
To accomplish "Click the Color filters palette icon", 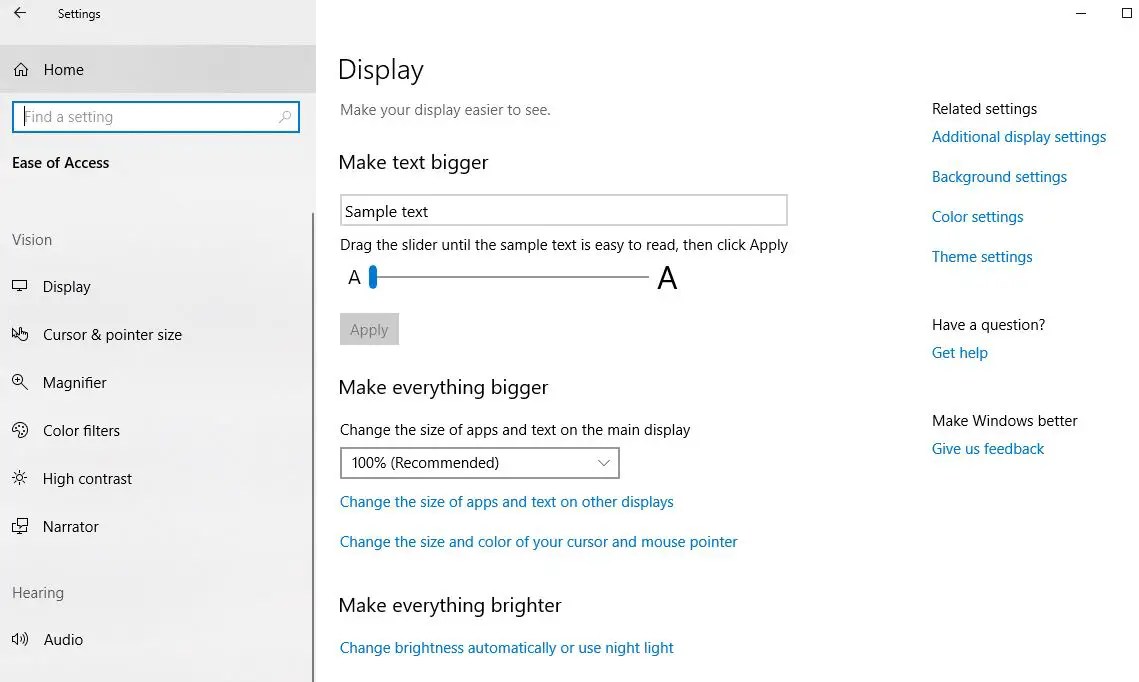I will (20, 430).
